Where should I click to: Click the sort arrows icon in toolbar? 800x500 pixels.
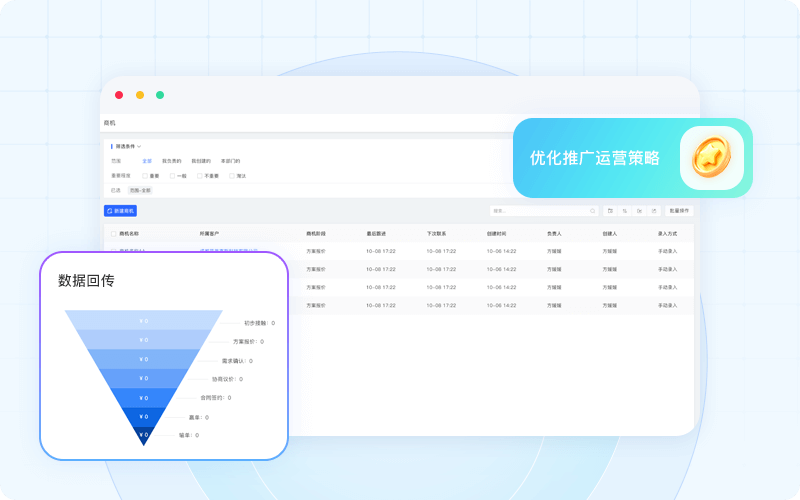624,211
